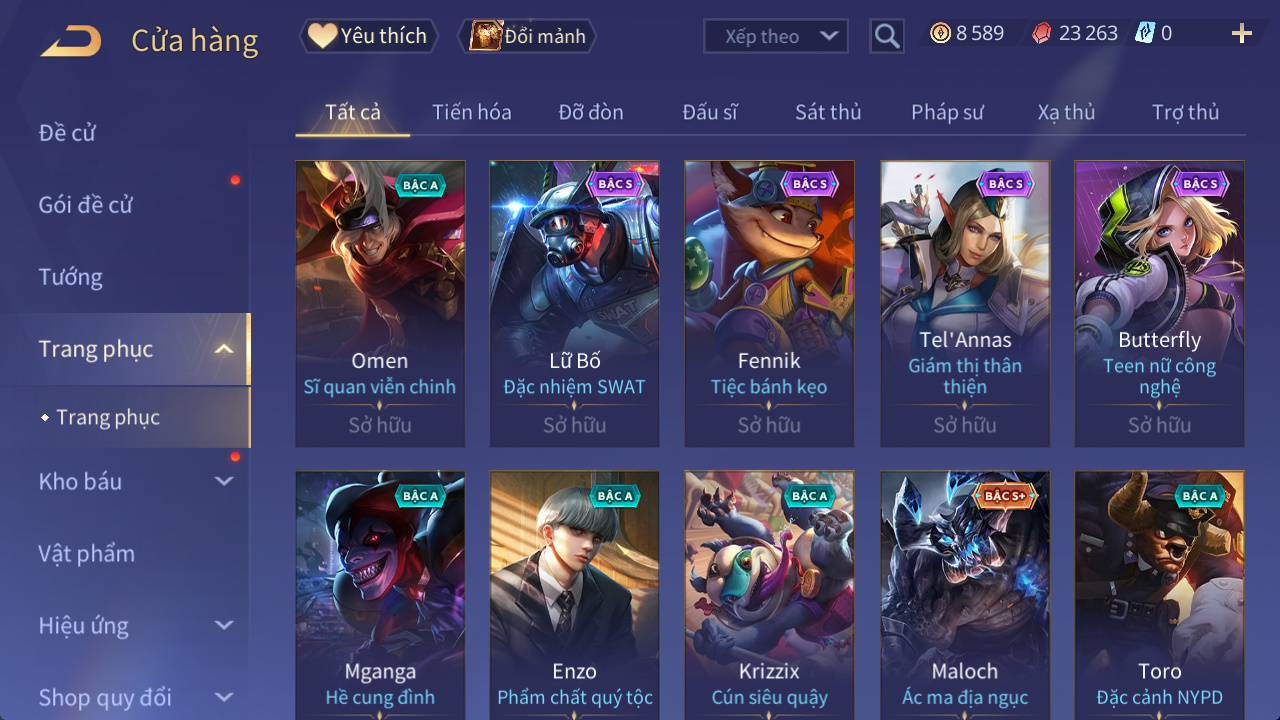1280x720 pixels.
Task: Select Lữ Bố Đặc nhiệm SWAT skin card
Action: pos(575,304)
